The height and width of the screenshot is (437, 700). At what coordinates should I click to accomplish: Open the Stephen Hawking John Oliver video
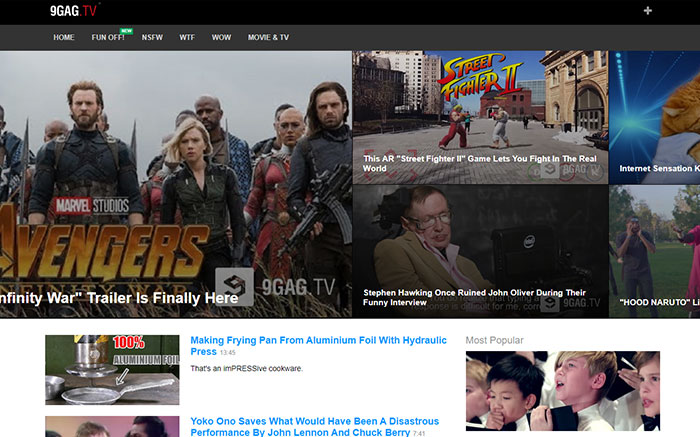[480, 251]
